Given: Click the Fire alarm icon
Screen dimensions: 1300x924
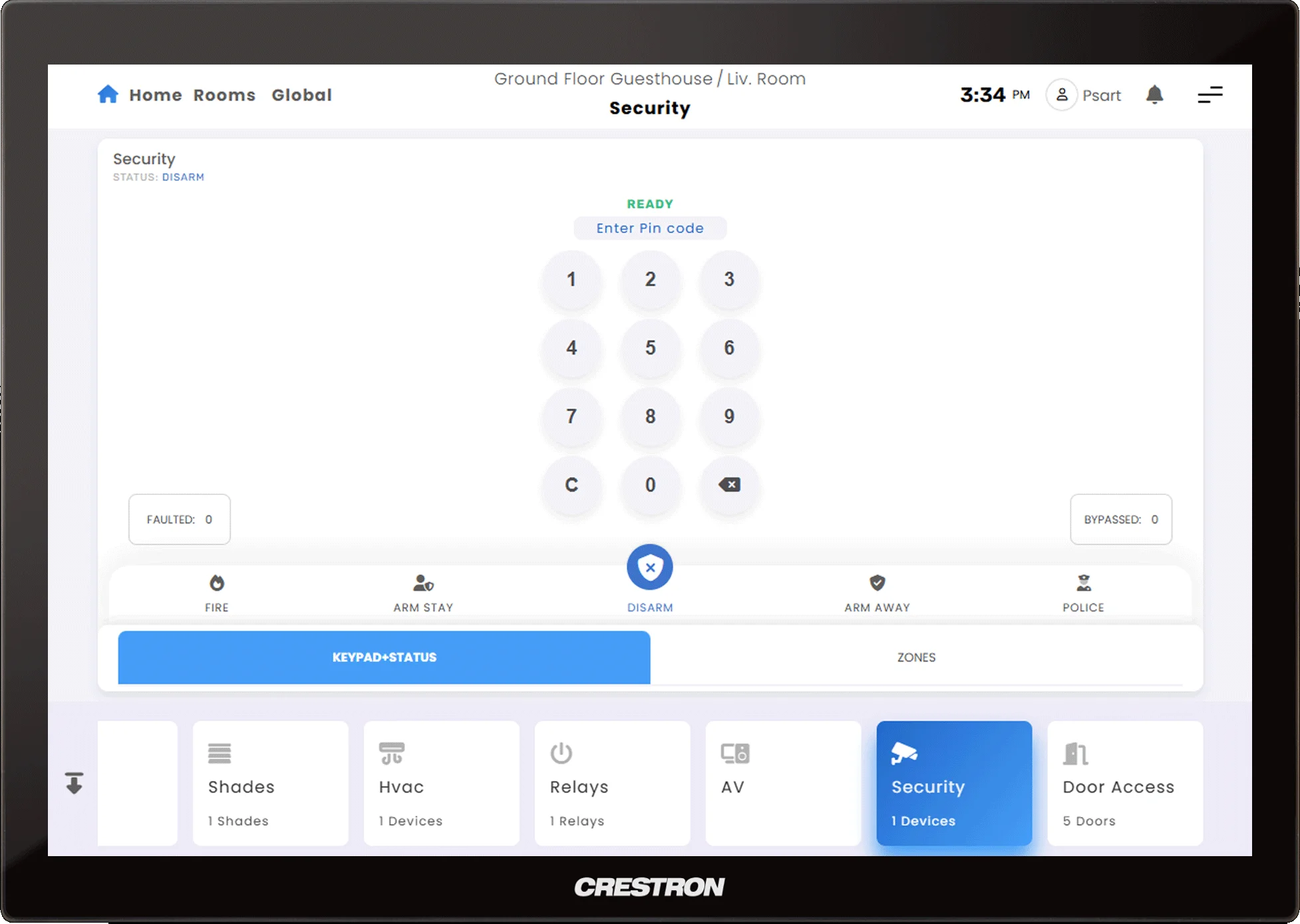Looking at the screenshot, I should click(217, 584).
